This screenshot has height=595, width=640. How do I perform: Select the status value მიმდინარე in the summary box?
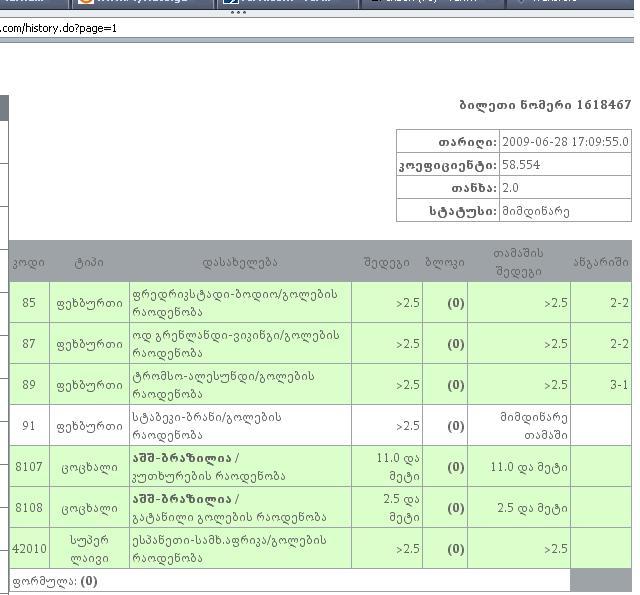tap(536, 211)
